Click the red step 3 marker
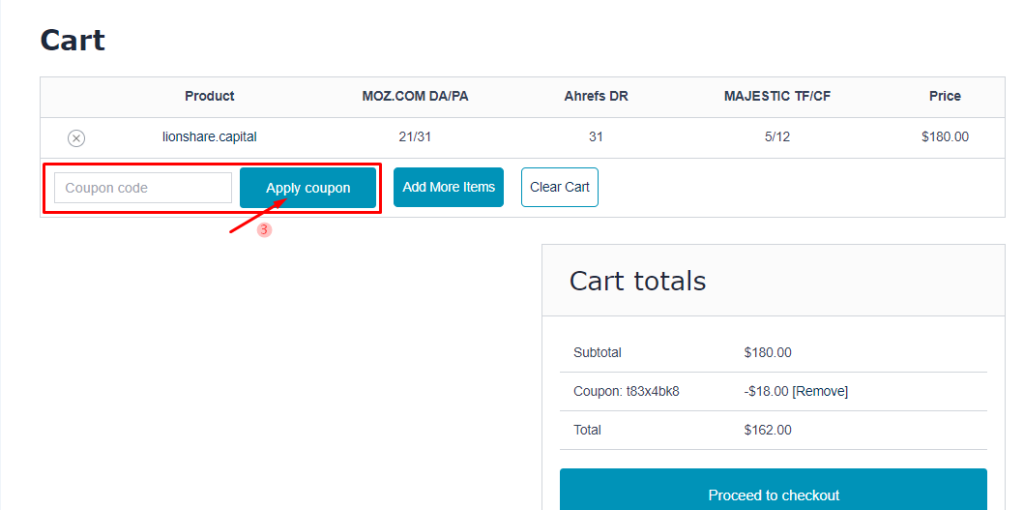This screenshot has width=1024, height=510. click(264, 229)
